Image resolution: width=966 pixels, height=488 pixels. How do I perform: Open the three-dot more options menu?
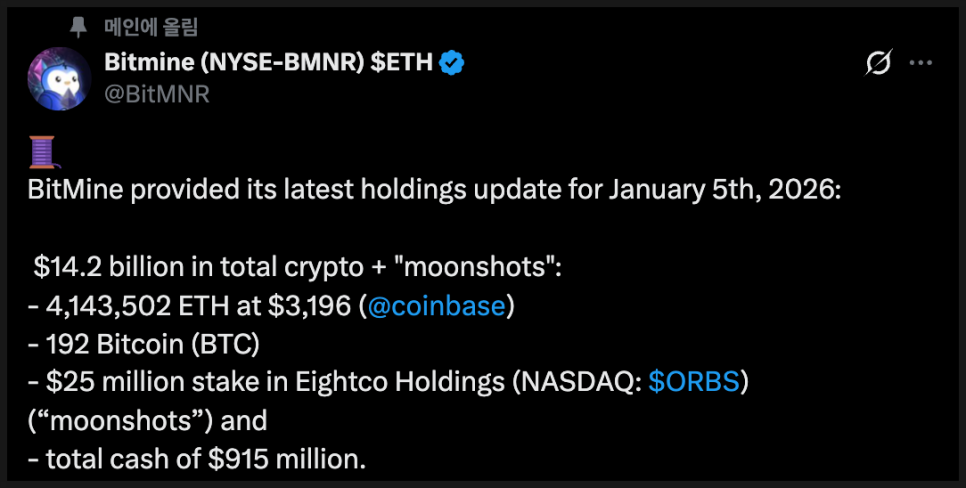click(920, 64)
